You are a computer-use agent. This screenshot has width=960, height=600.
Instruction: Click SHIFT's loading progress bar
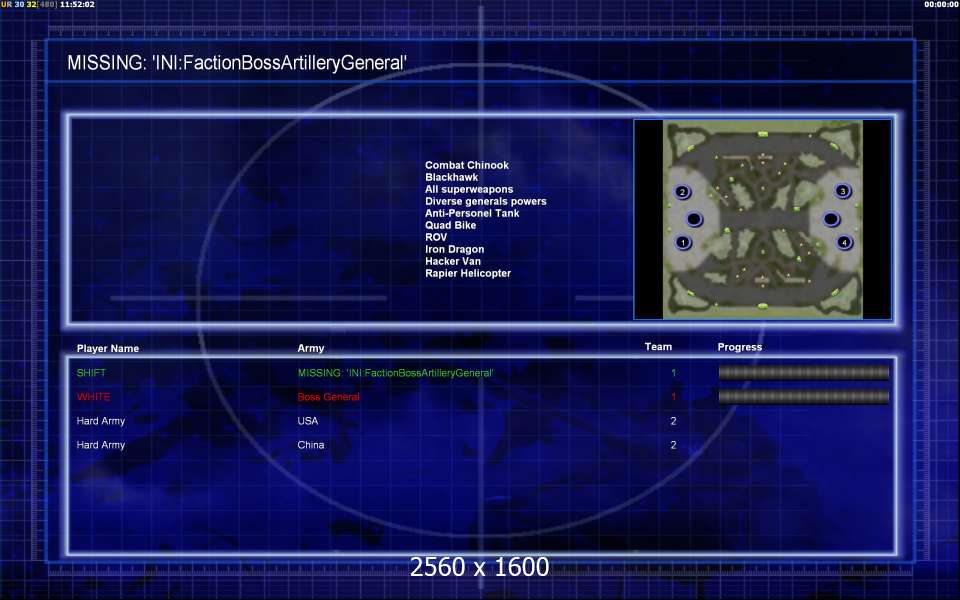point(803,372)
